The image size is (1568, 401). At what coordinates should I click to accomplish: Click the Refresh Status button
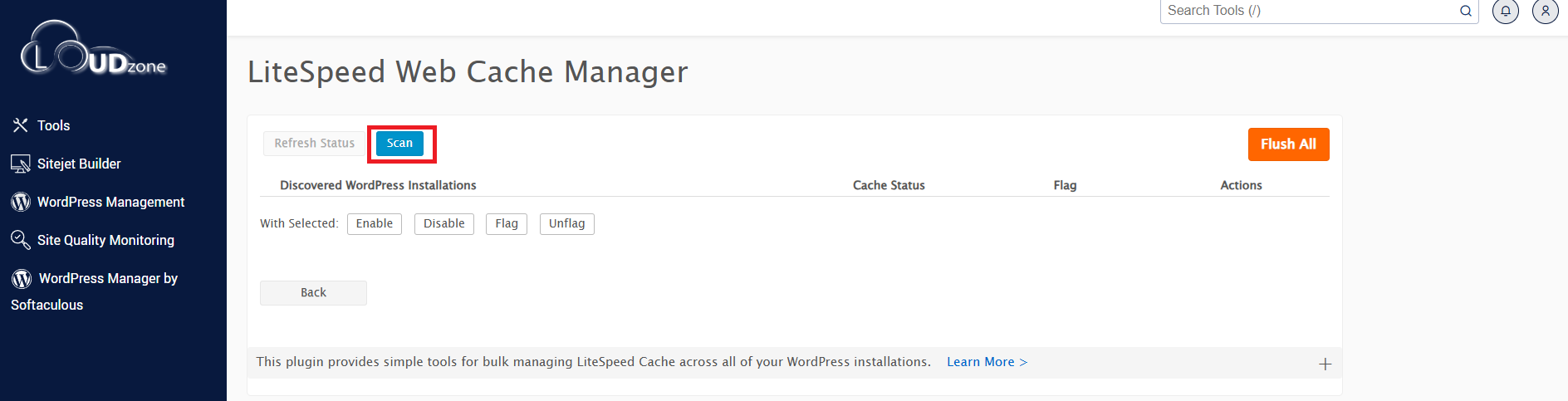[x=315, y=144]
